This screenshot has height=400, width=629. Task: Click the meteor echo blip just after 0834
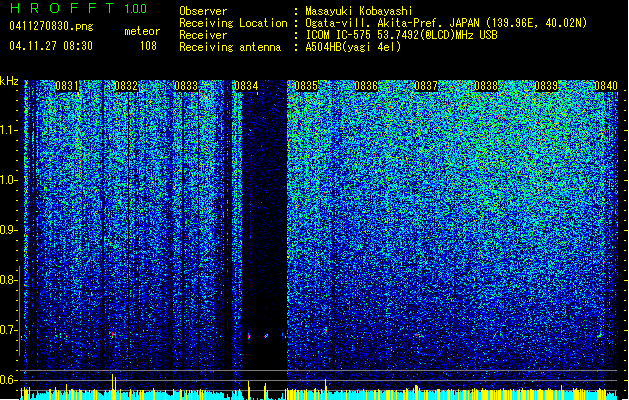(x=249, y=336)
